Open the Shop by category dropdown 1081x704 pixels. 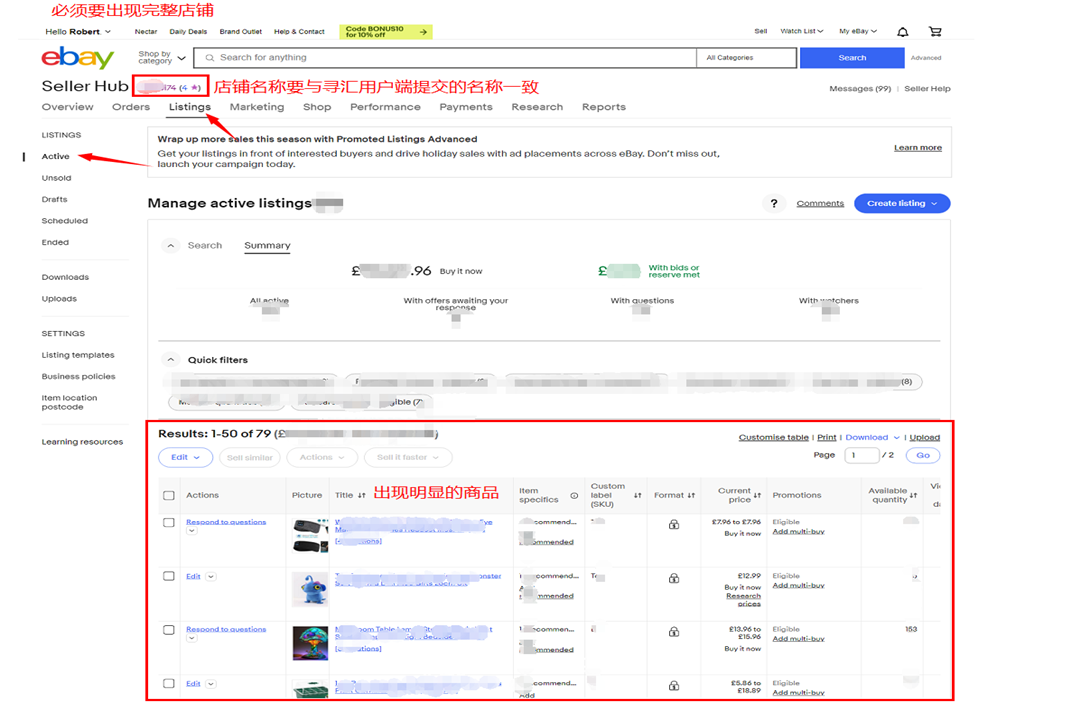[162, 58]
